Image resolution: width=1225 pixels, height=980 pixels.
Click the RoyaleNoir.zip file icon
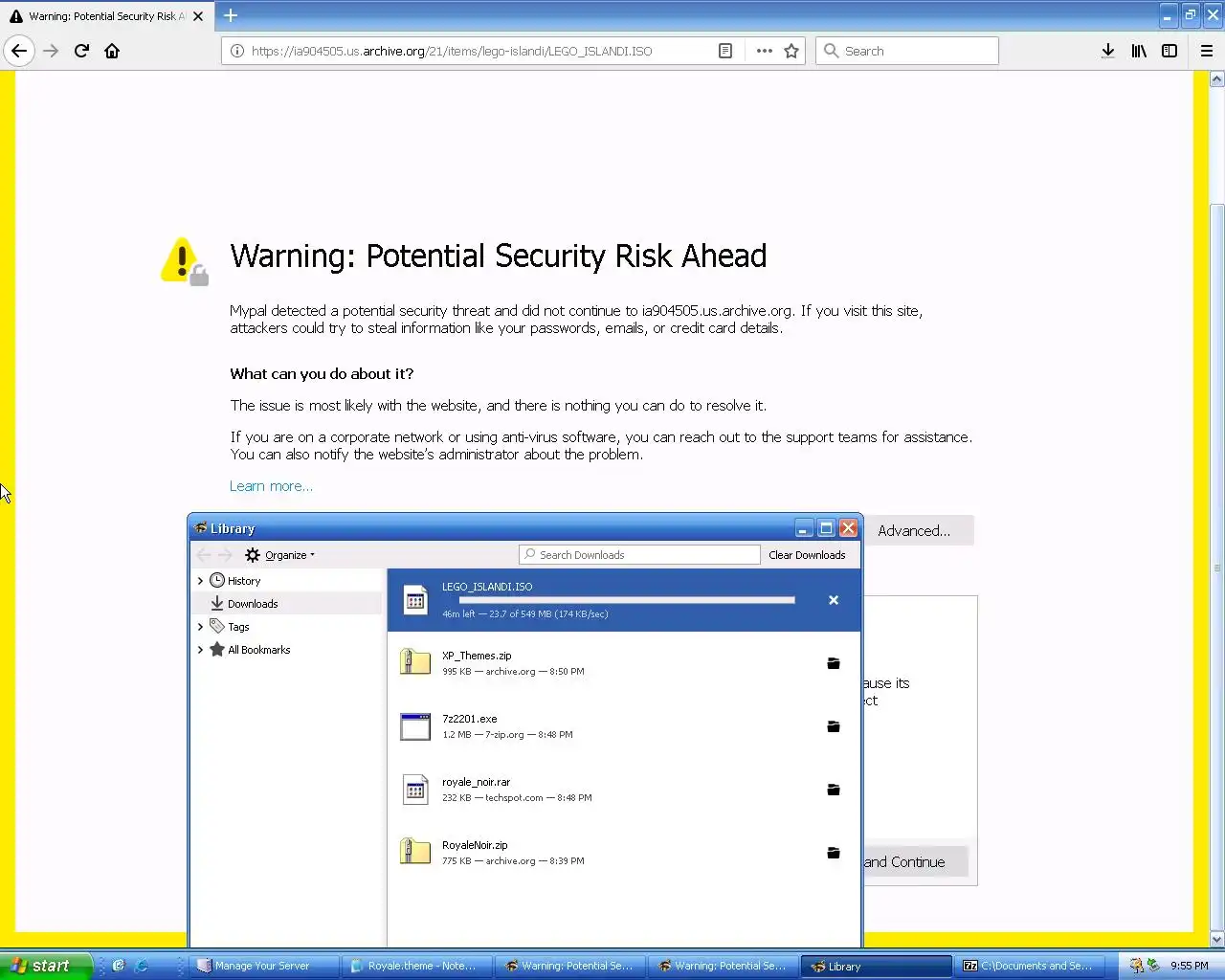click(x=415, y=852)
